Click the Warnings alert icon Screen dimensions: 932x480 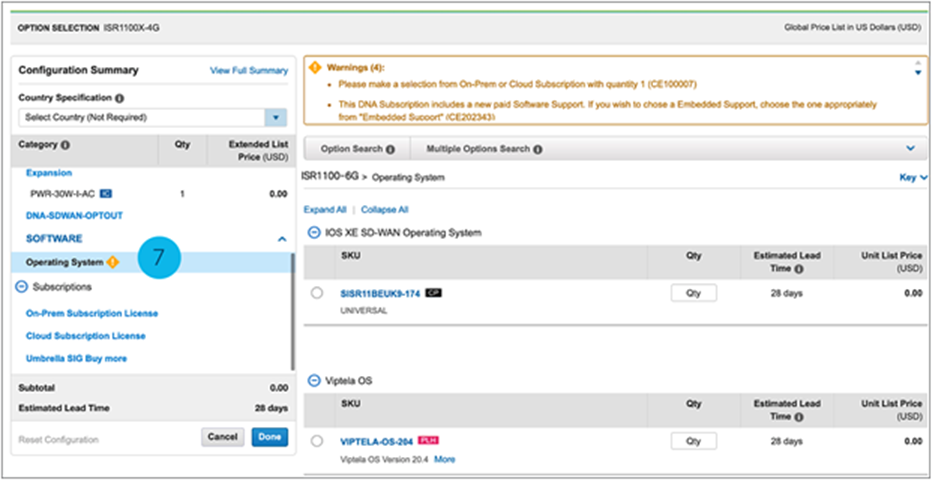[x=316, y=68]
